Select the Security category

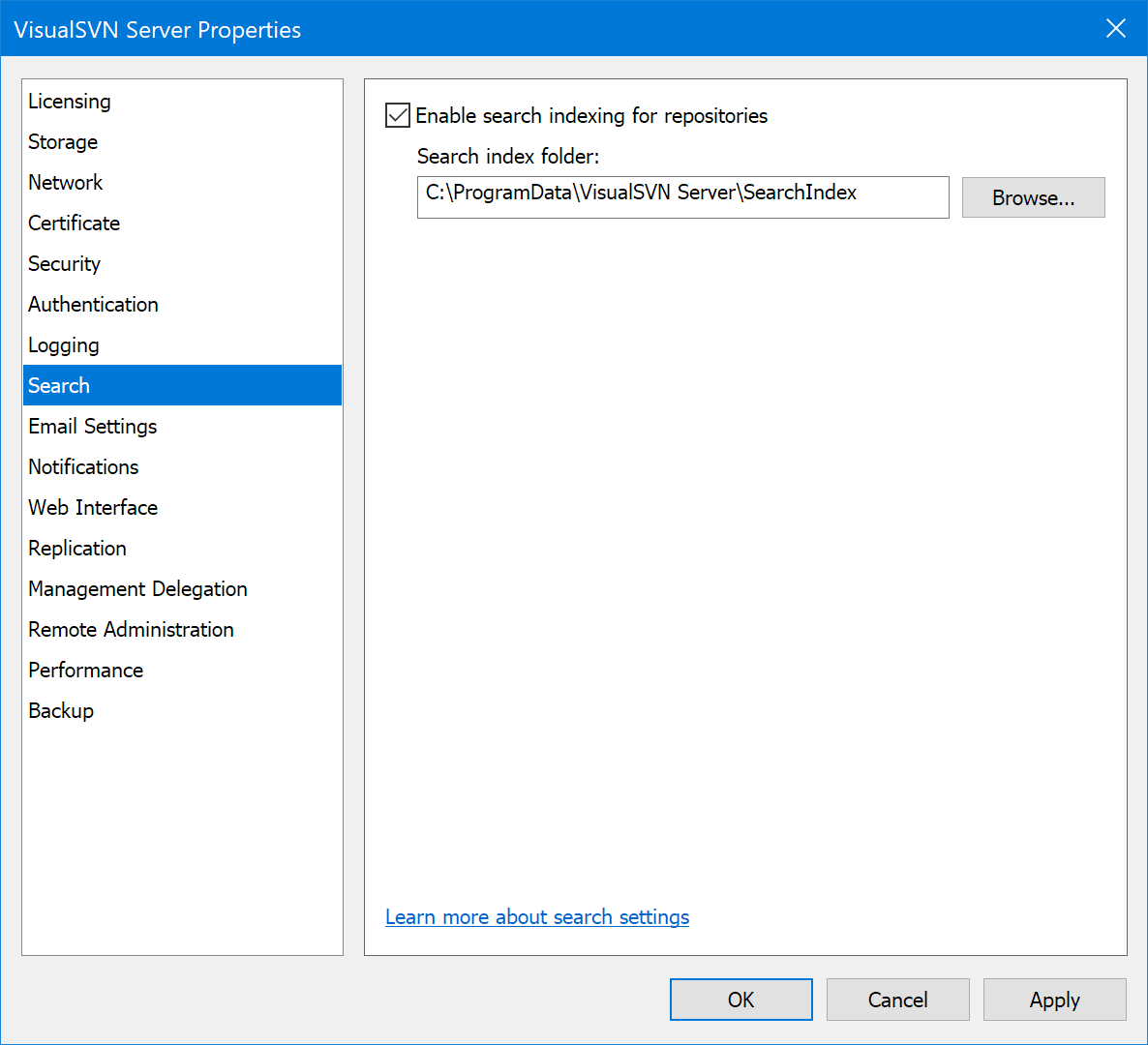click(x=182, y=263)
